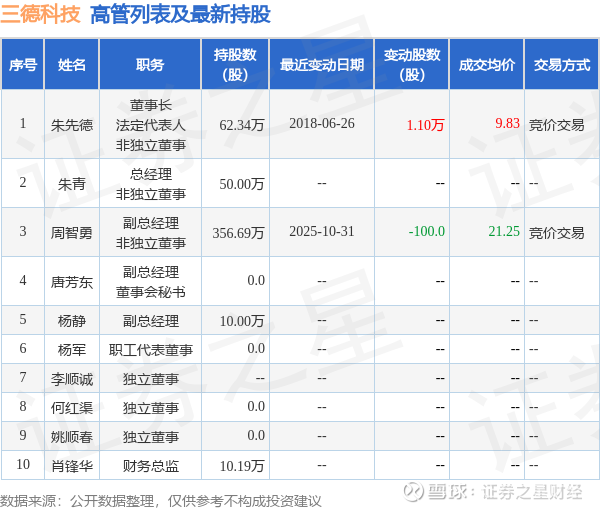Select the 变动股数(股) column header
This screenshot has height=510, width=600.
[x=412, y=65]
